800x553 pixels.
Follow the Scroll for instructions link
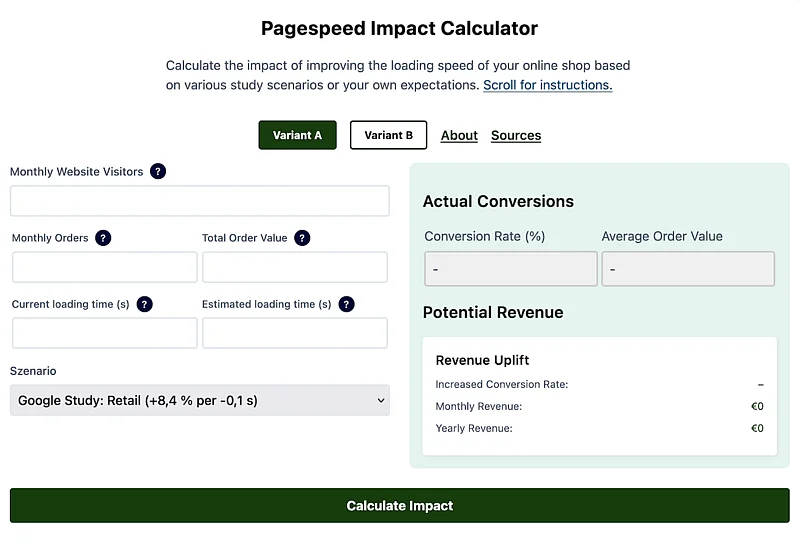[547, 86]
